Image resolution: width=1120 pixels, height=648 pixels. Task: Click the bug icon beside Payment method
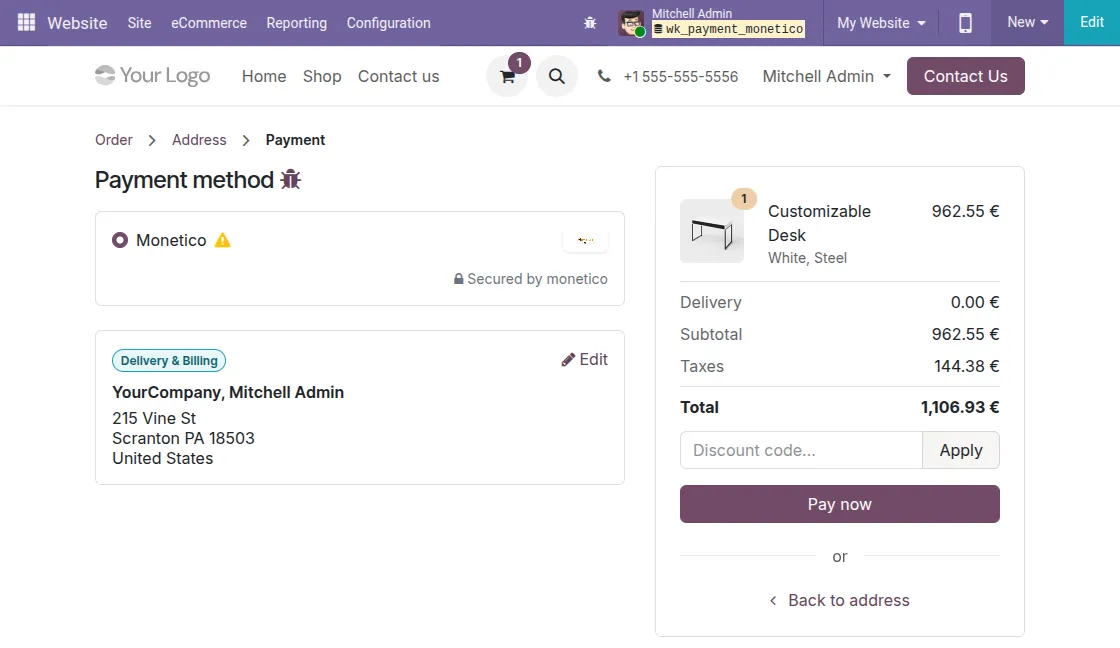pyautogui.click(x=291, y=179)
